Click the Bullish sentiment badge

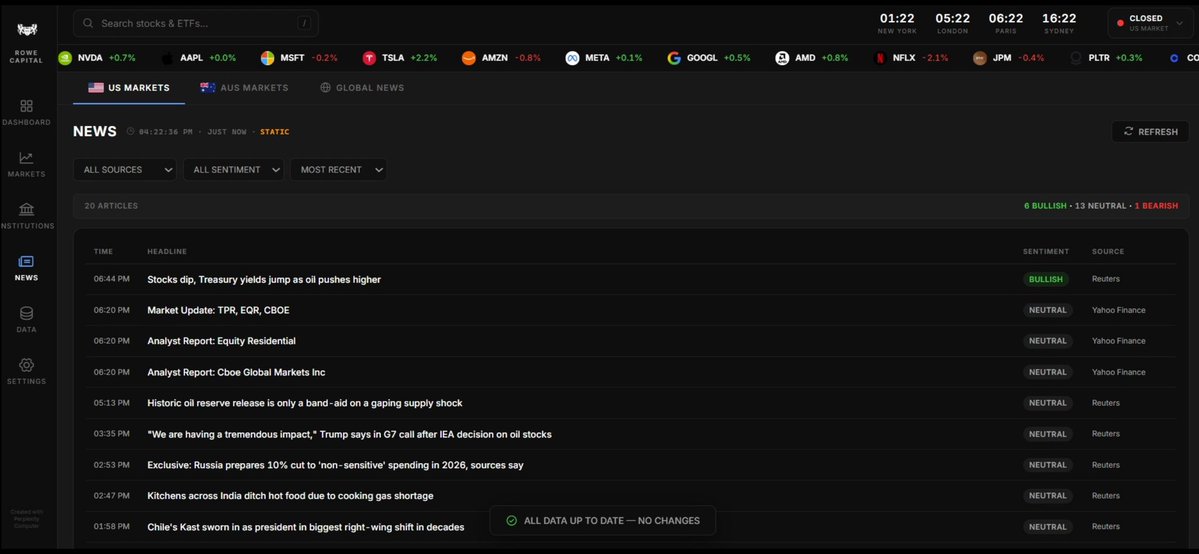coord(1045,279)
